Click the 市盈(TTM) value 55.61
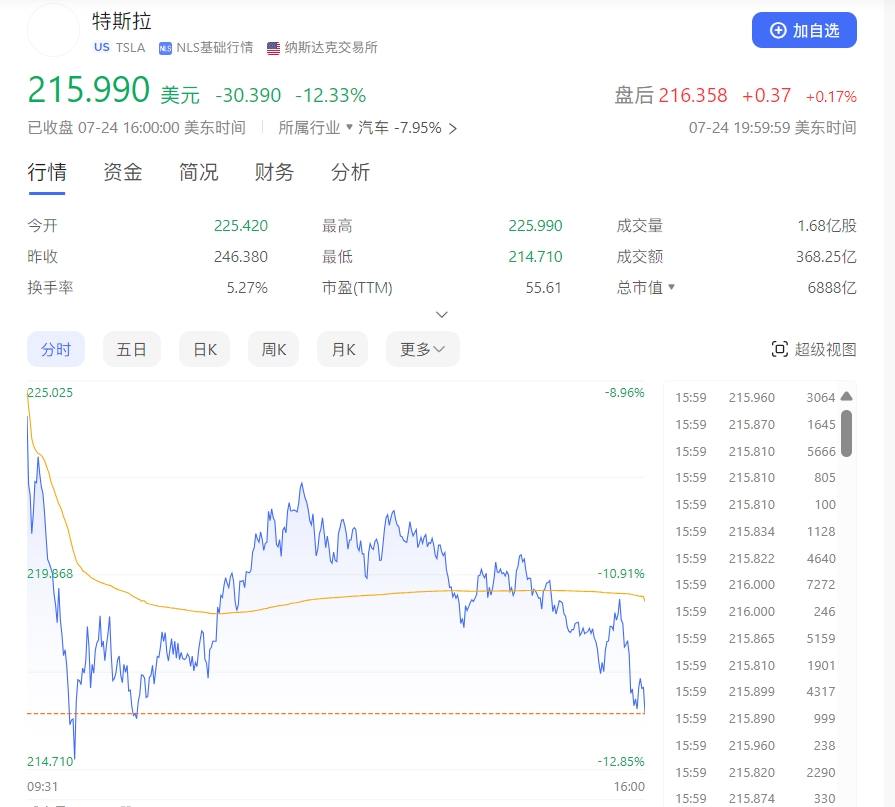895x807 pixels. [543, 288]
